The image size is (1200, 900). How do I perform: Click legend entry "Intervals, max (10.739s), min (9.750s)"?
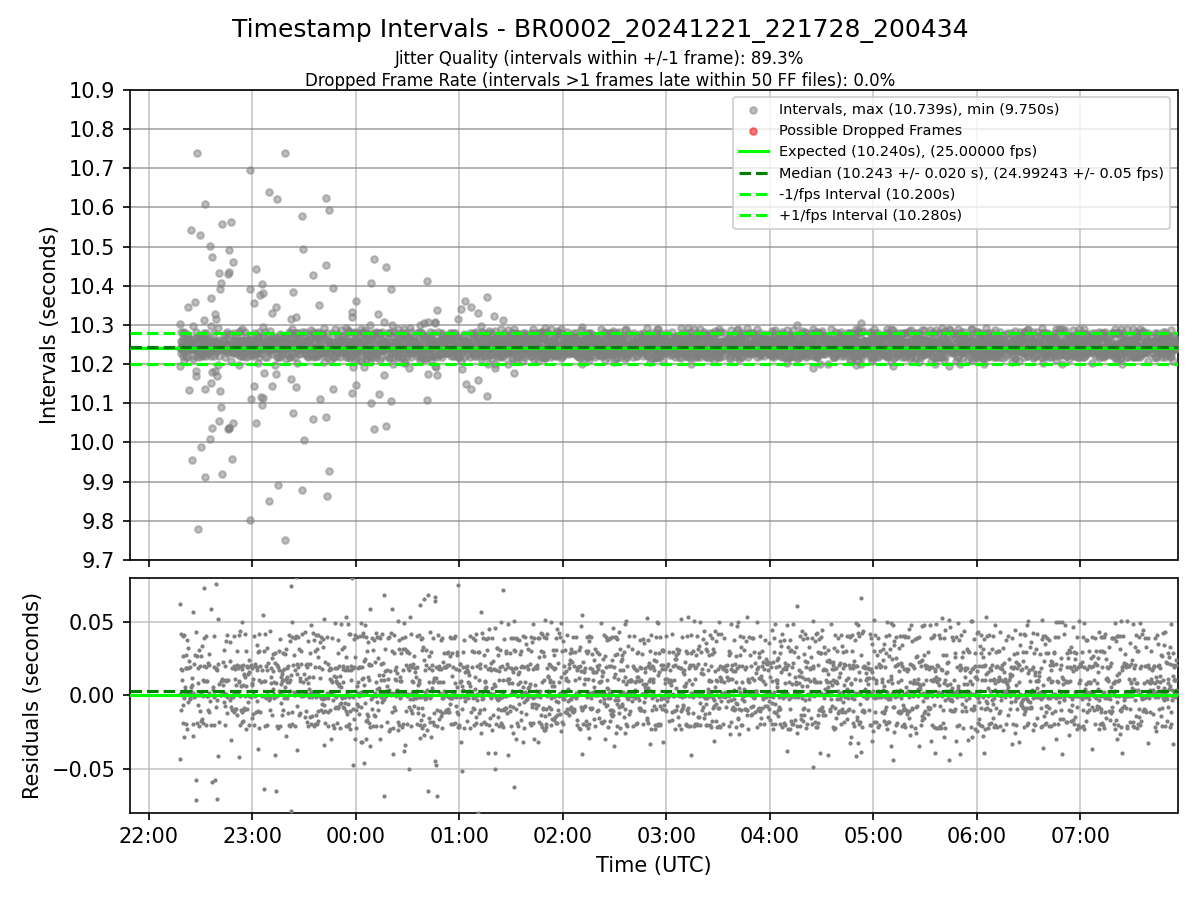tap(919, 109)
